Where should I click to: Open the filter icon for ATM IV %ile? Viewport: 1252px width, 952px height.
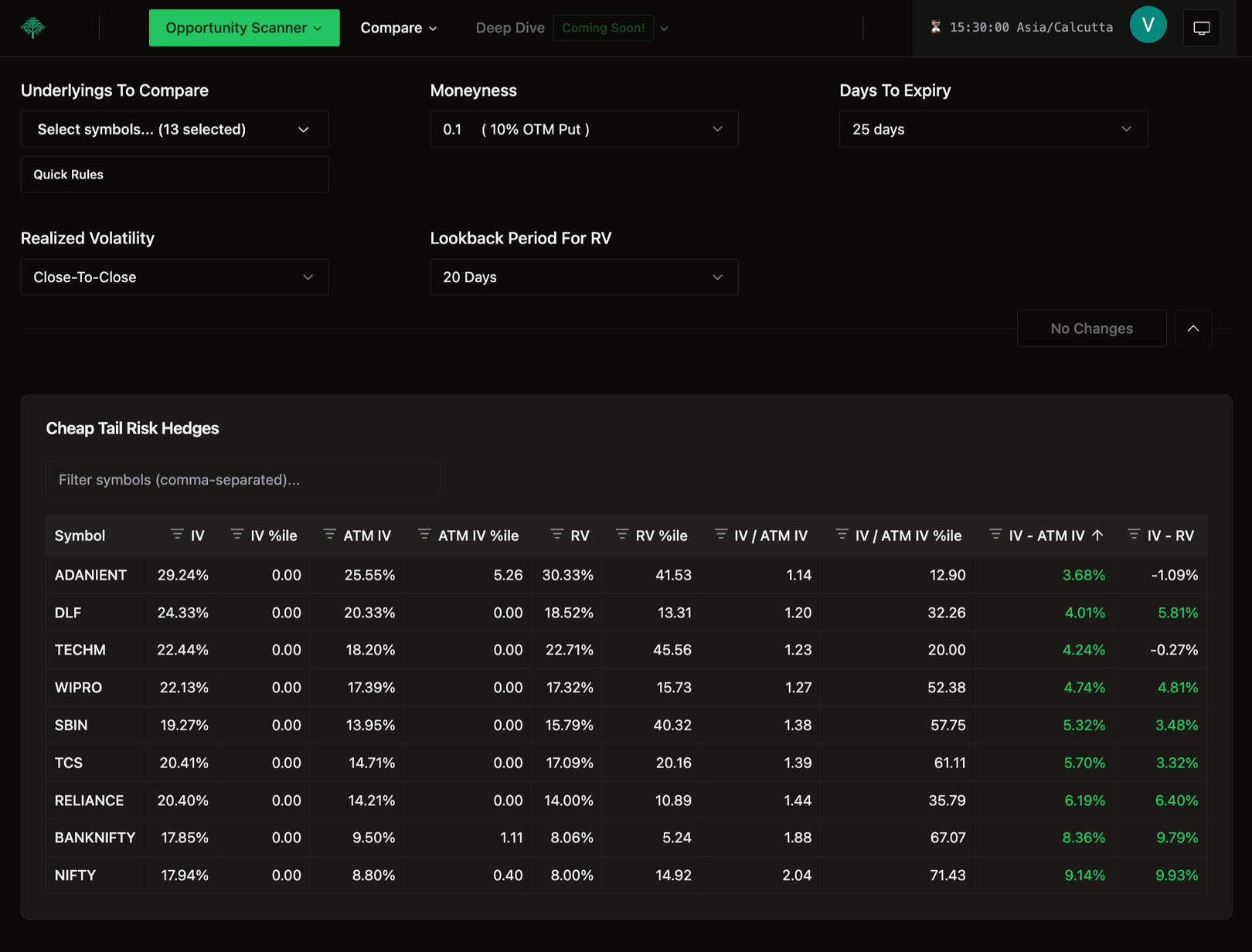424,535
